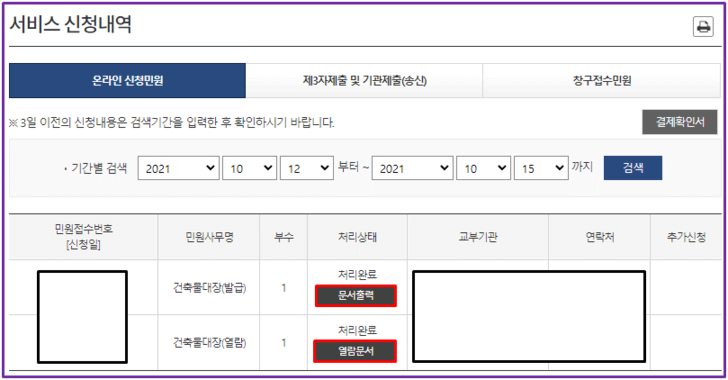Image resolution: width=728 pixels, height=380 pixels.
Task: Click the 민원접수번호 [신청일] column header
Action: pyautogui.click(x=84, y=236)
